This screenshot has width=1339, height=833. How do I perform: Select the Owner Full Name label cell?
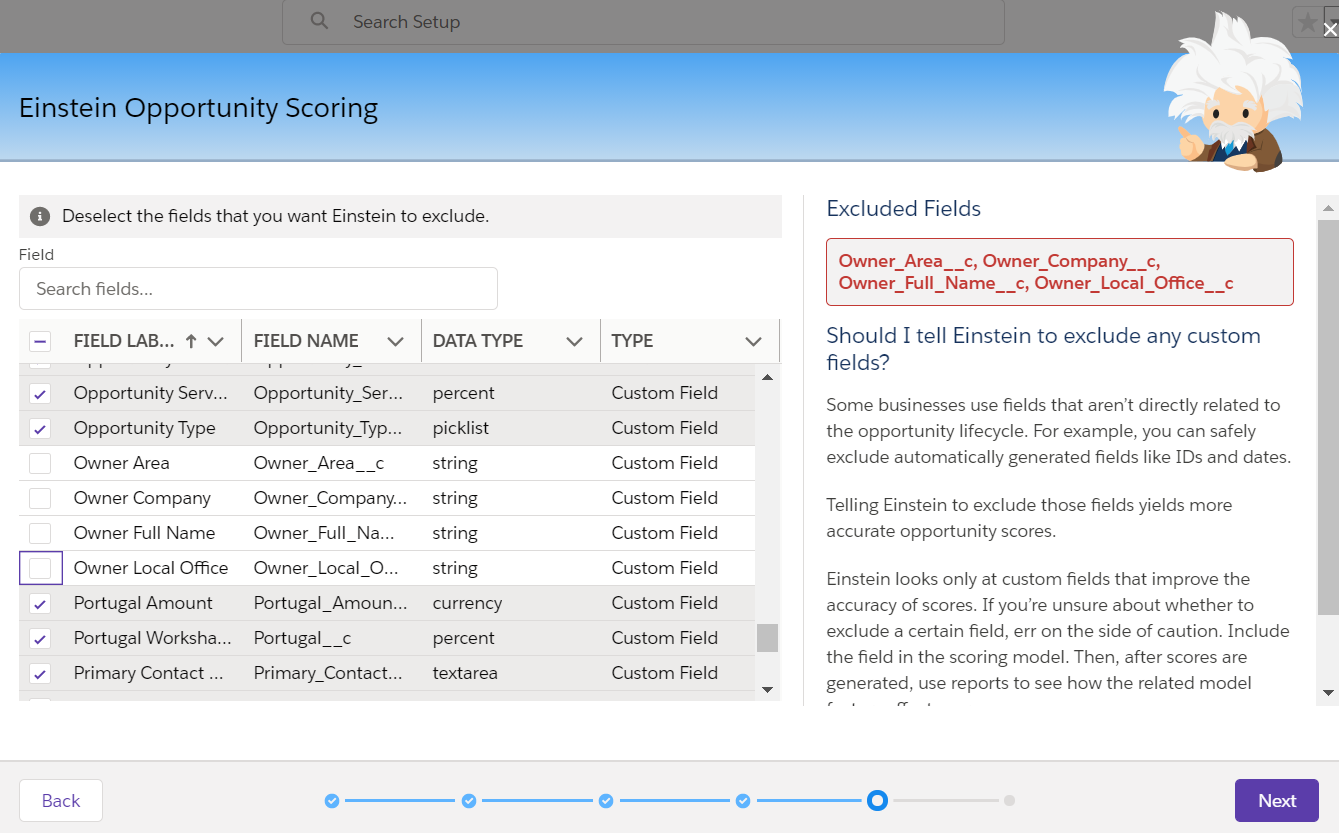coord(145,533)
